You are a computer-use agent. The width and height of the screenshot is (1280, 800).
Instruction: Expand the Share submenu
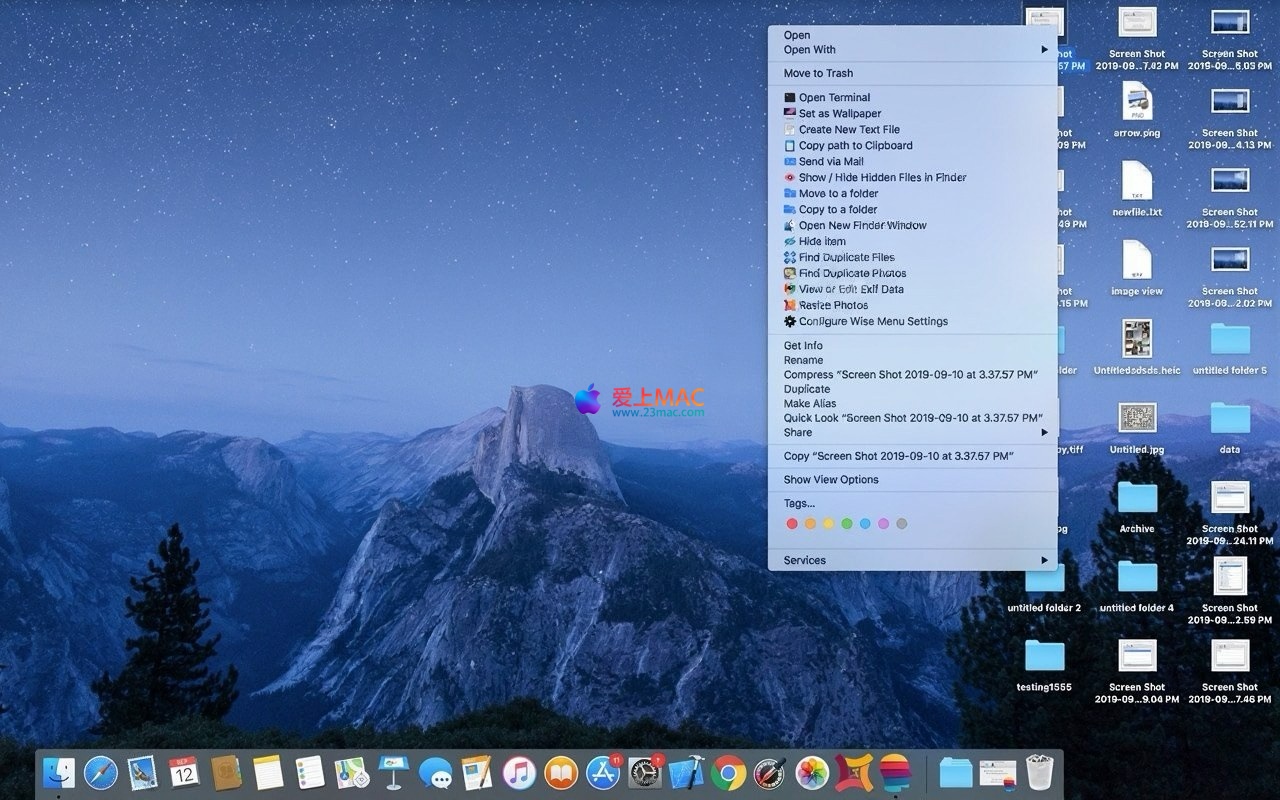(x=1044, y=433)
